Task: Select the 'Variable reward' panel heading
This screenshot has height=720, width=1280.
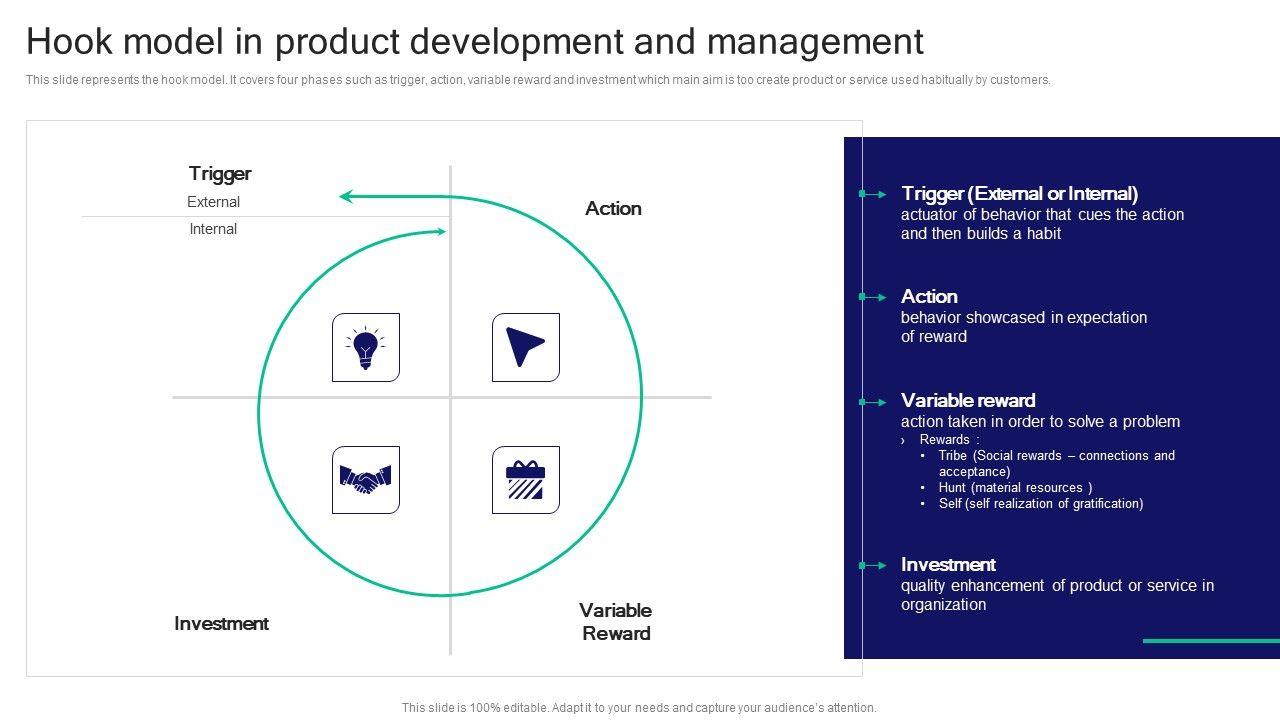Action: click(968, 400)
